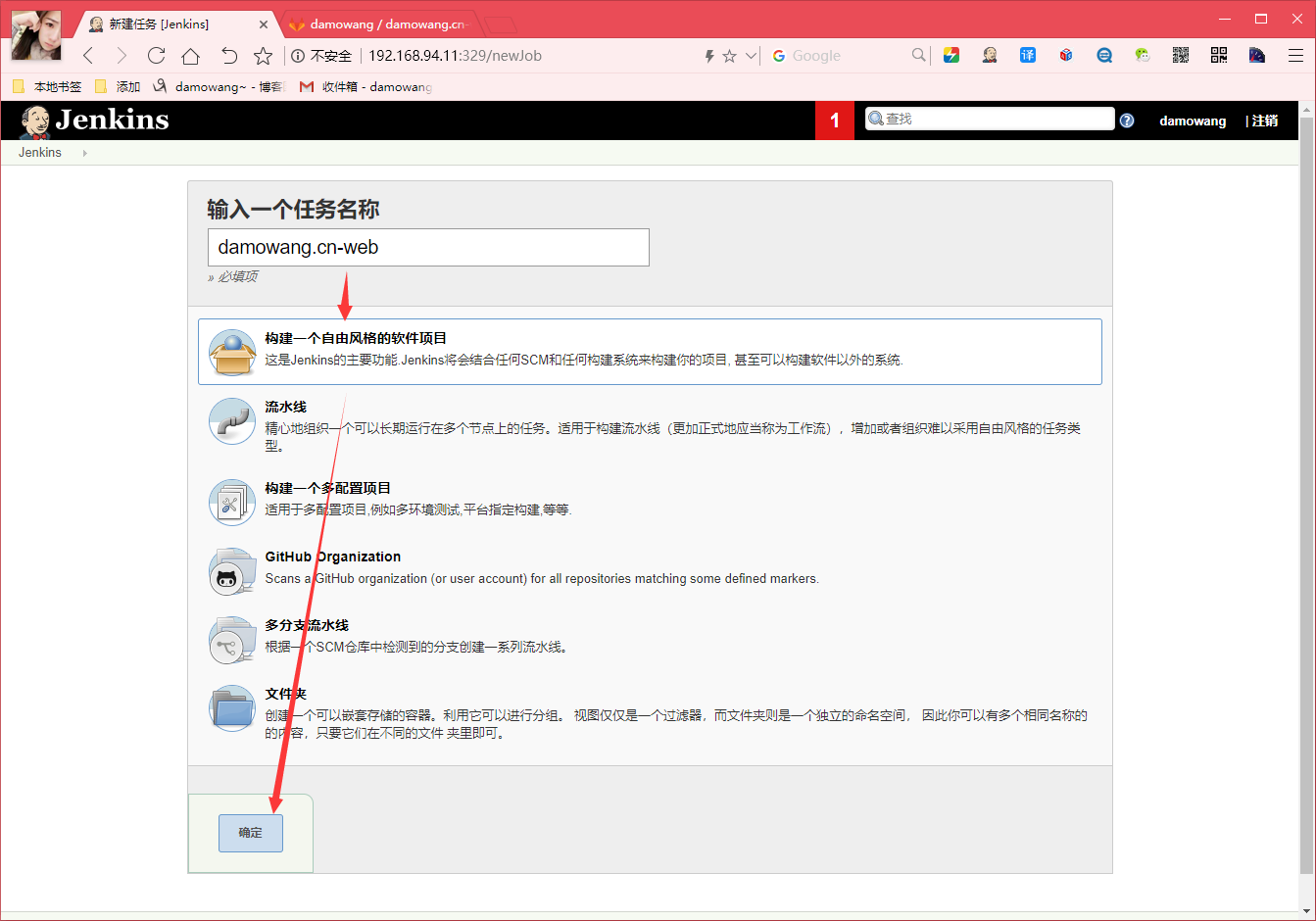The width and height of the screenshot is (1316, 921).
Task: Click the first QR code extension icon
Action: click(1181, 55)
